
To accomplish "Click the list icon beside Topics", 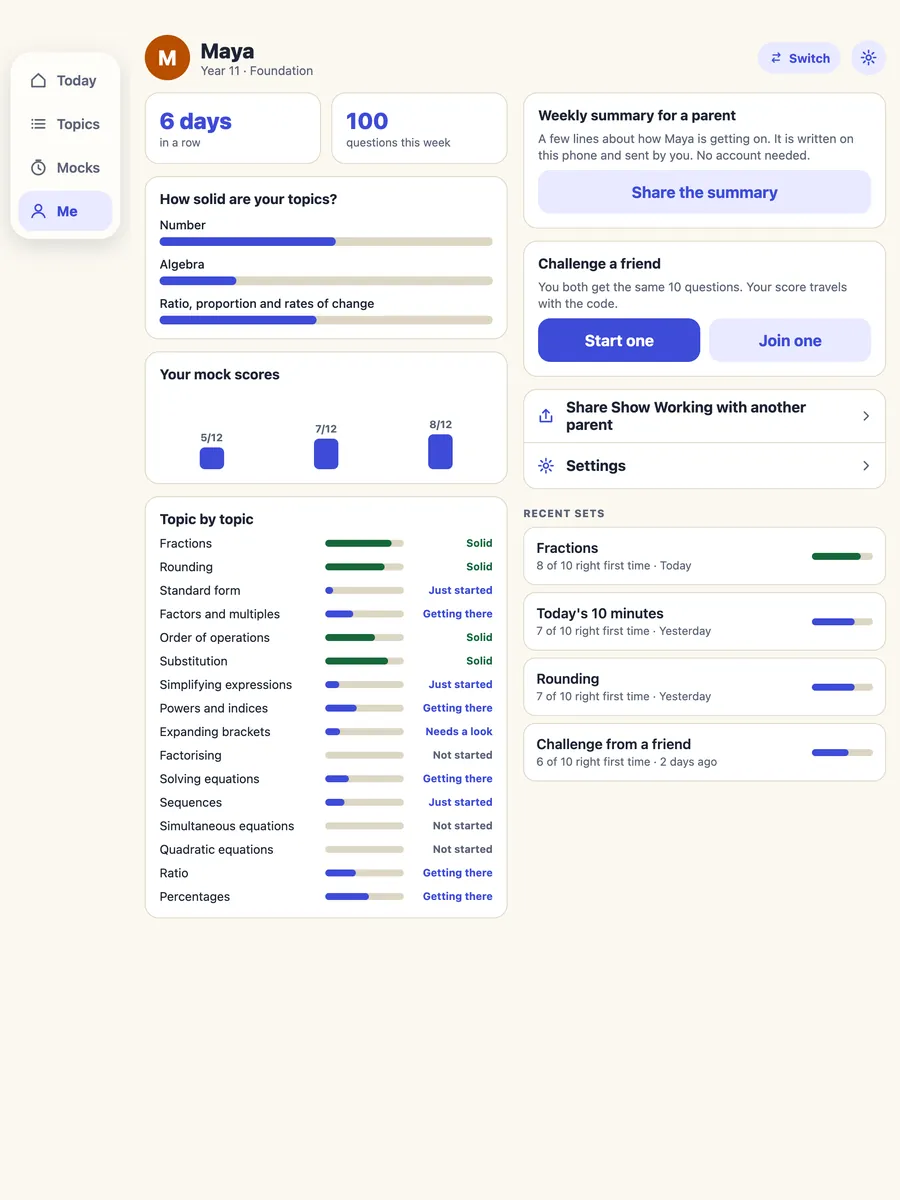I will click(38, 124).
